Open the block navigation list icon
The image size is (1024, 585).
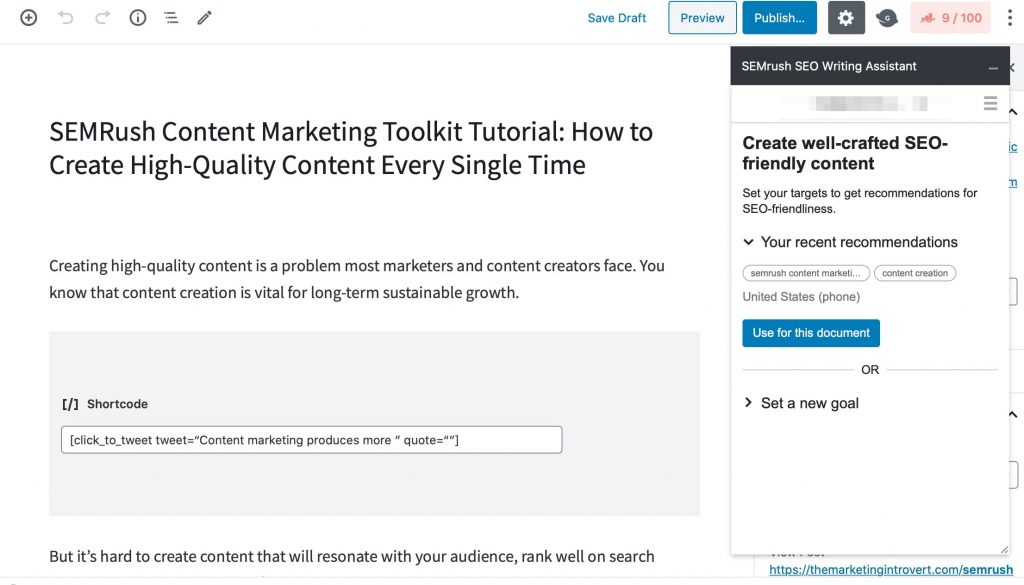(x=170, y=17)
